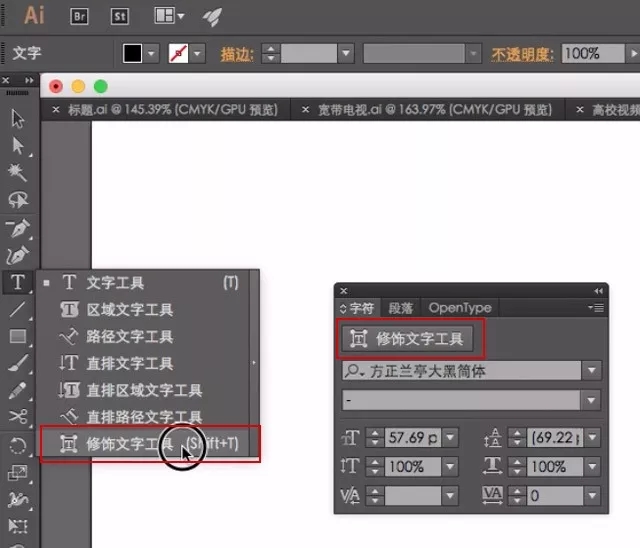Click the 修饰文字工具 button in character panel
The width and height of the screenshot is (640, 548).
pos(407,339)
